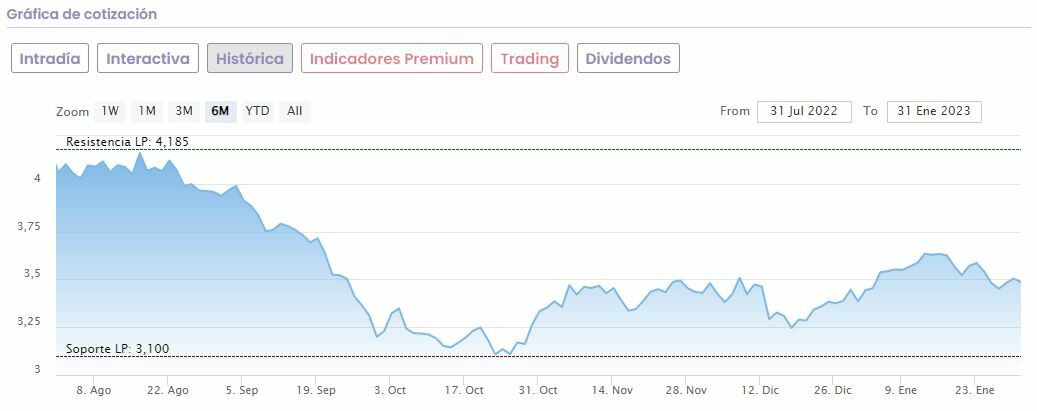Set zoom range to 1M
The height and width of the screenshot is (411, 1037).
pyautogui.click(x=147, y=111)
